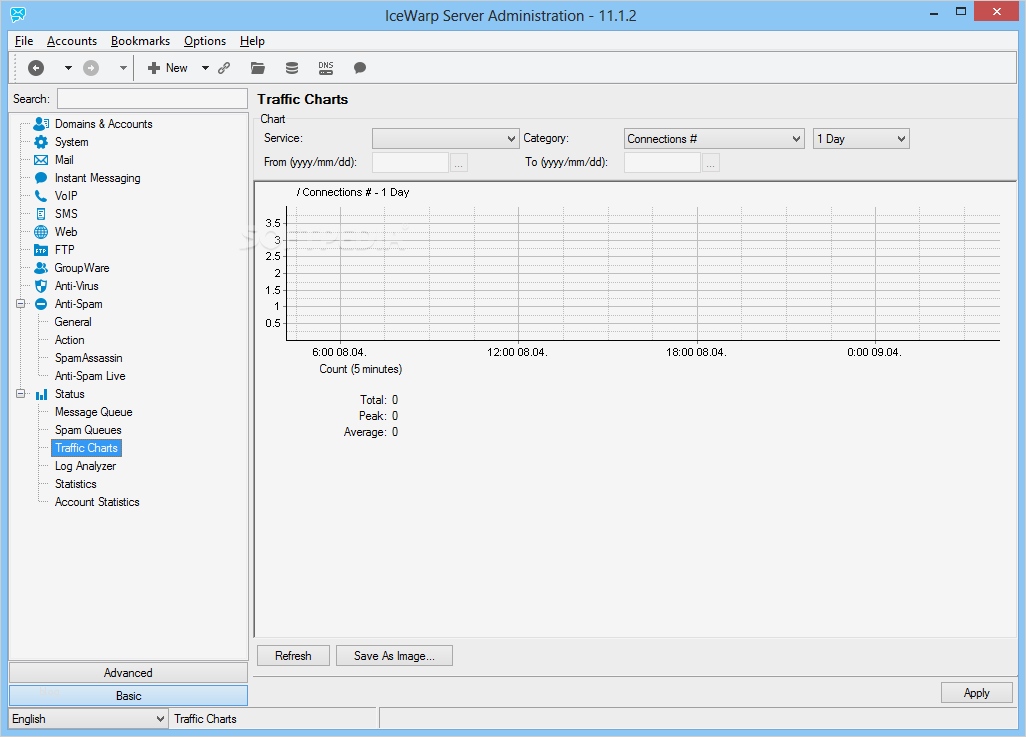Click the folder icon in toolbar
This screenshot has width=1026, height=737.
(x=258, y=68)
